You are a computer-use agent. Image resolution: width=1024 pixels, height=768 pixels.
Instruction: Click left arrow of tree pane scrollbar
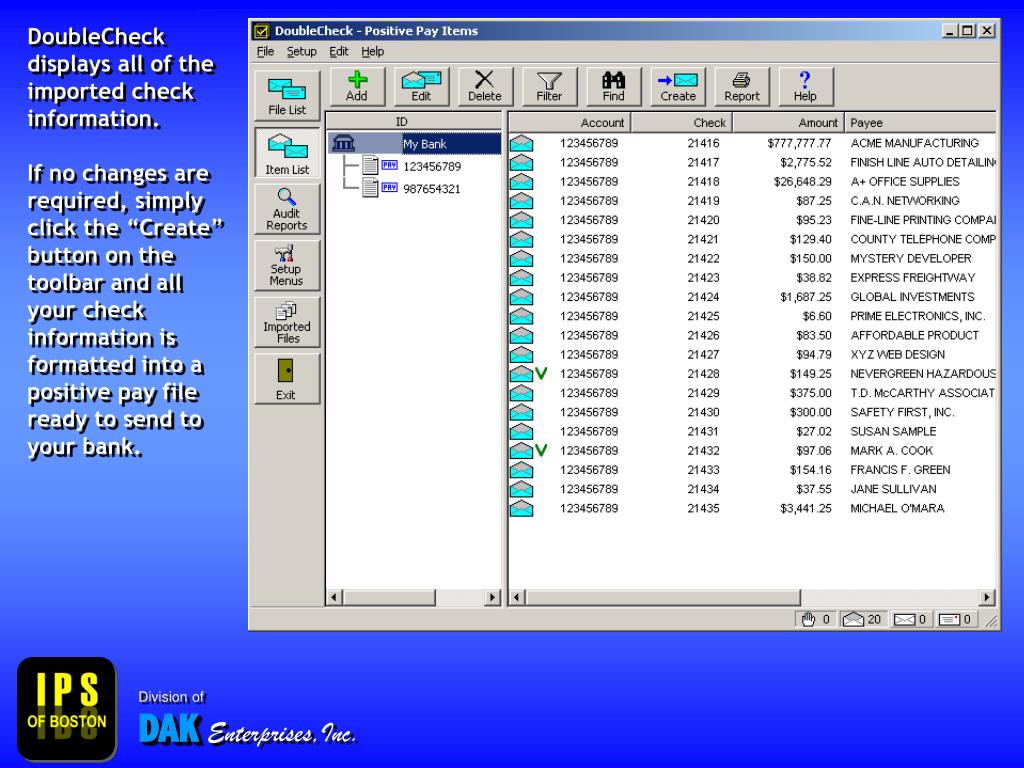pos(335,597)
